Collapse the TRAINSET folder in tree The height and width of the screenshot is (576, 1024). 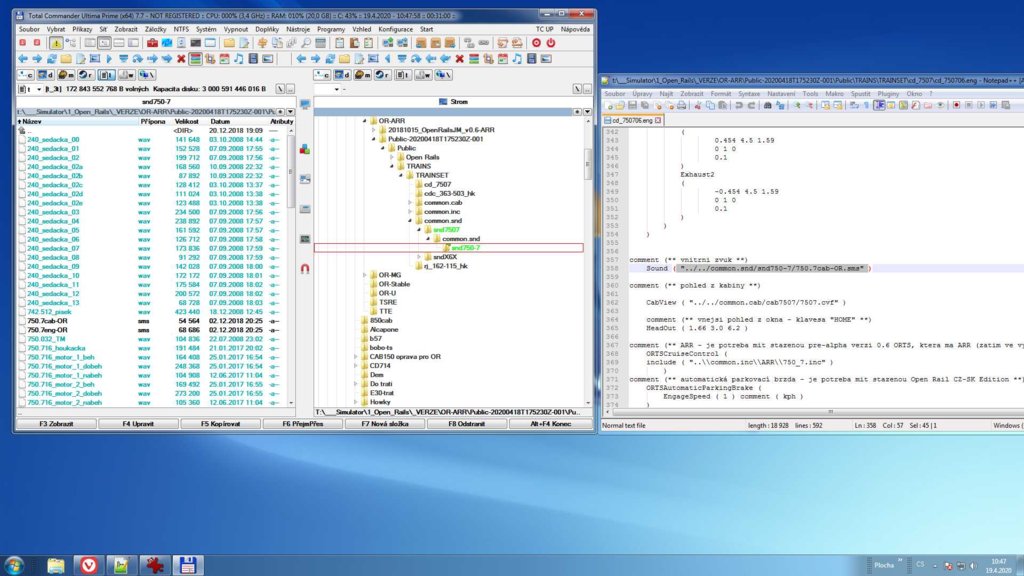coord(402,173)
